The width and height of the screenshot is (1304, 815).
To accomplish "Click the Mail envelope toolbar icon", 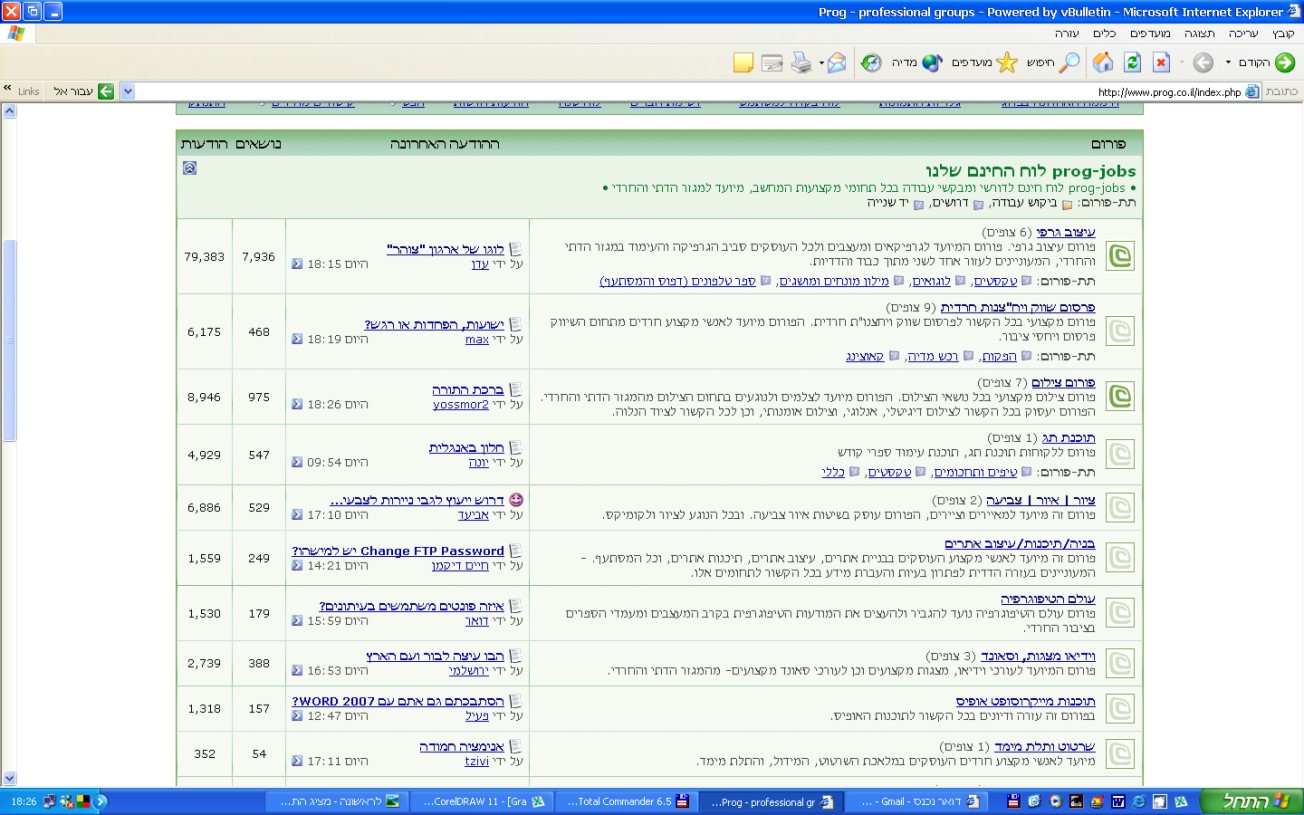I will [837, 63].
